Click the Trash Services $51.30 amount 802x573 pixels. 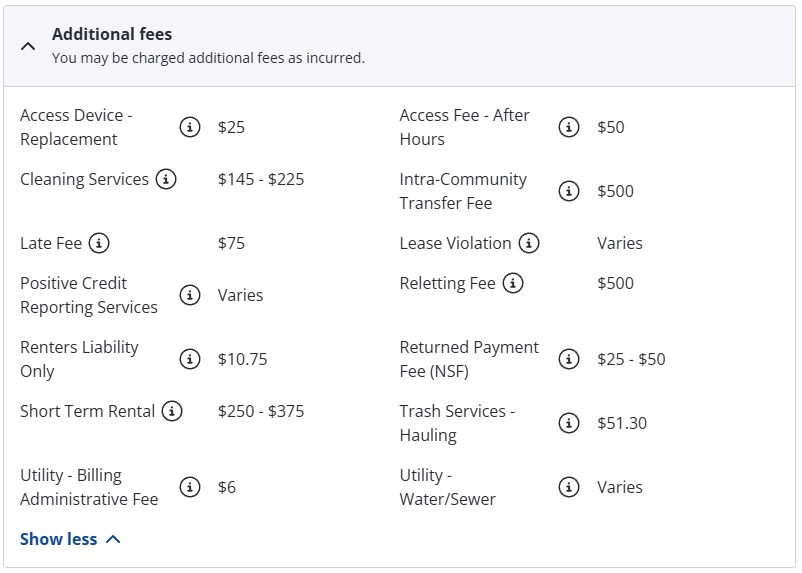tap(621, 423)
